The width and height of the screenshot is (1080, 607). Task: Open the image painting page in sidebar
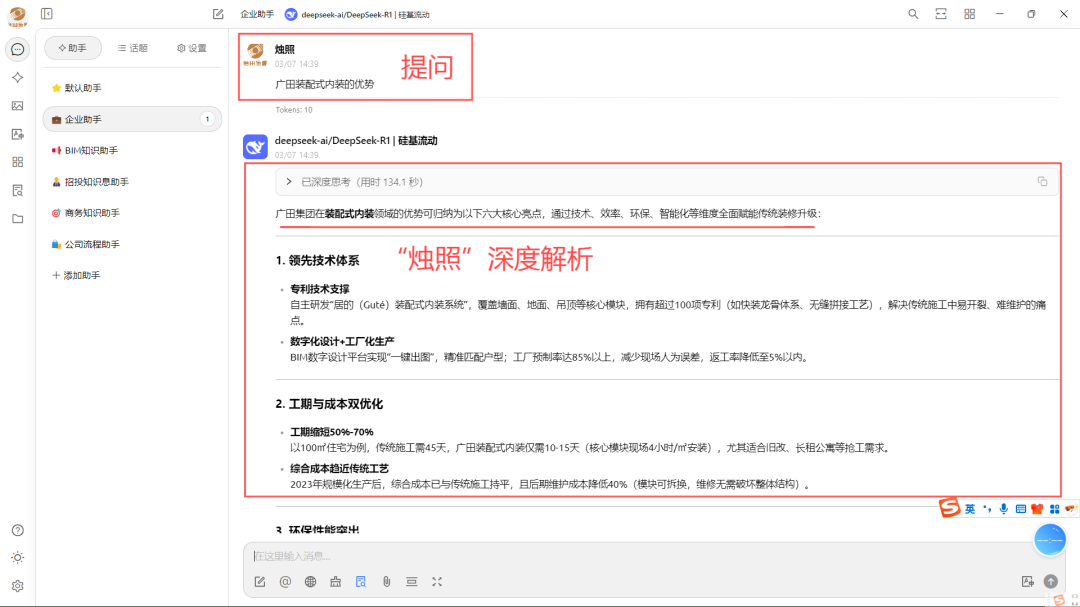tap(18, 106)
